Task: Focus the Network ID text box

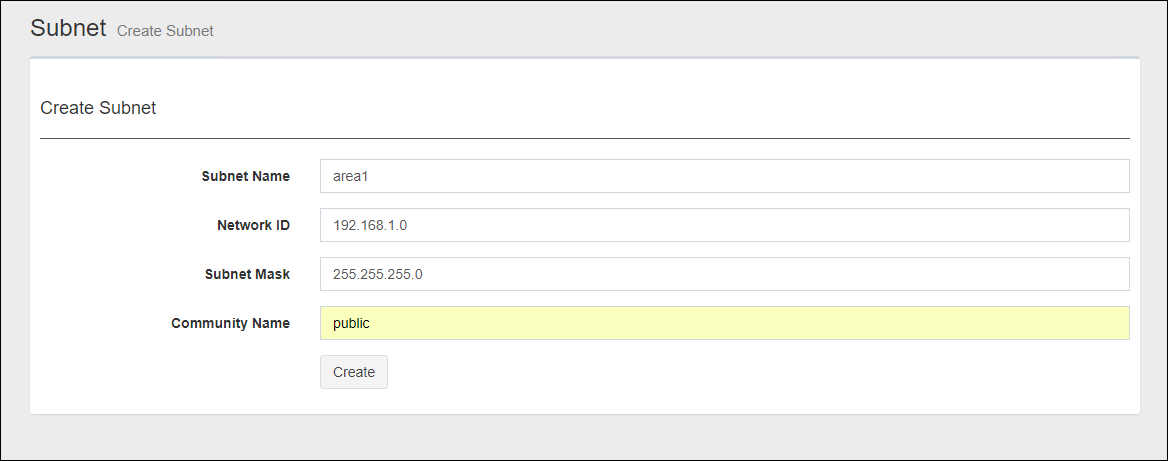Action: [724, 225]
